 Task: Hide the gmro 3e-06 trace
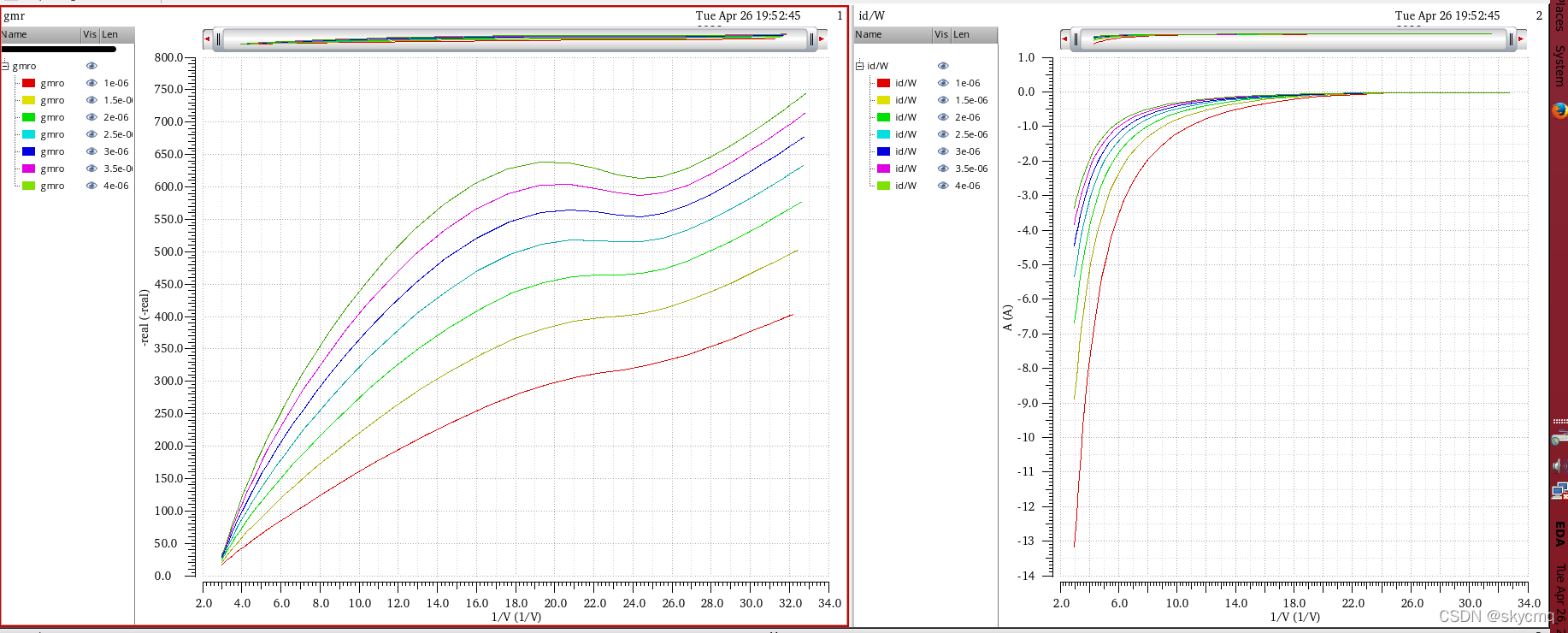pos(91,151)
